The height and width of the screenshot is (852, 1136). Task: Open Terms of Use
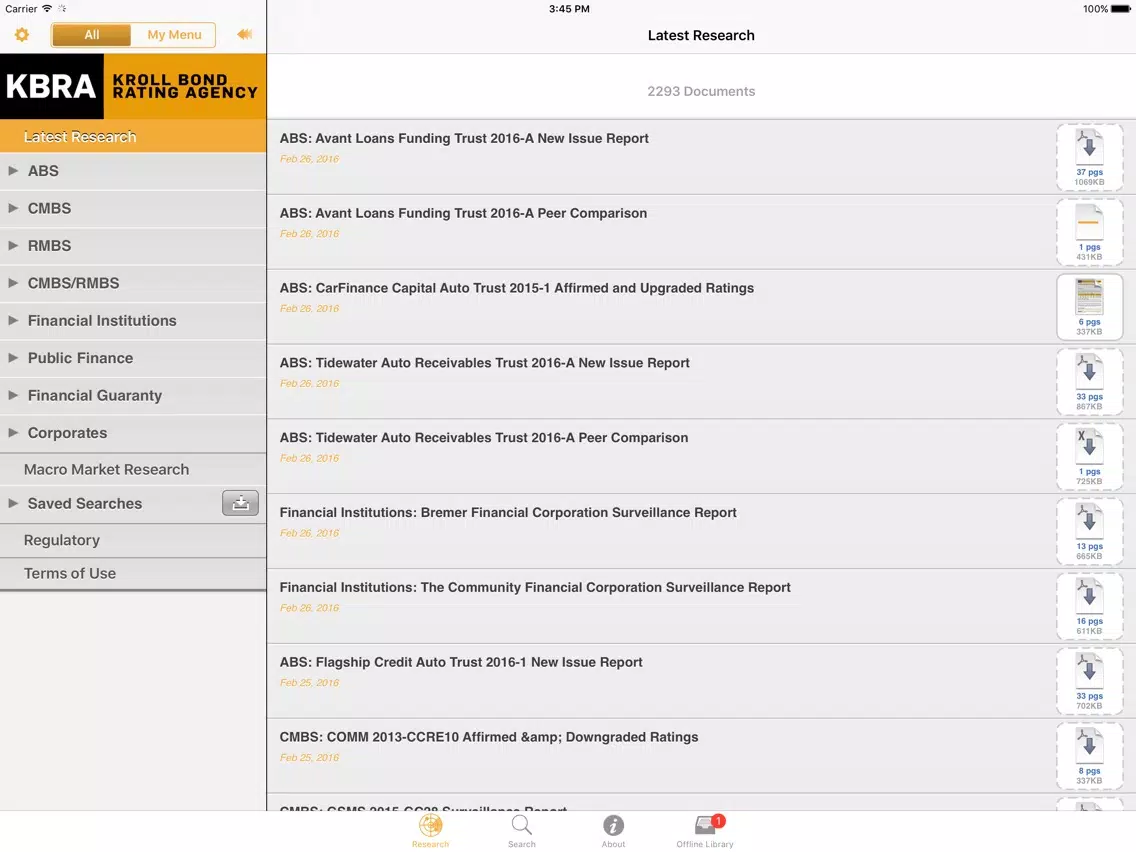pyautogui.click(x=133, y=574)
